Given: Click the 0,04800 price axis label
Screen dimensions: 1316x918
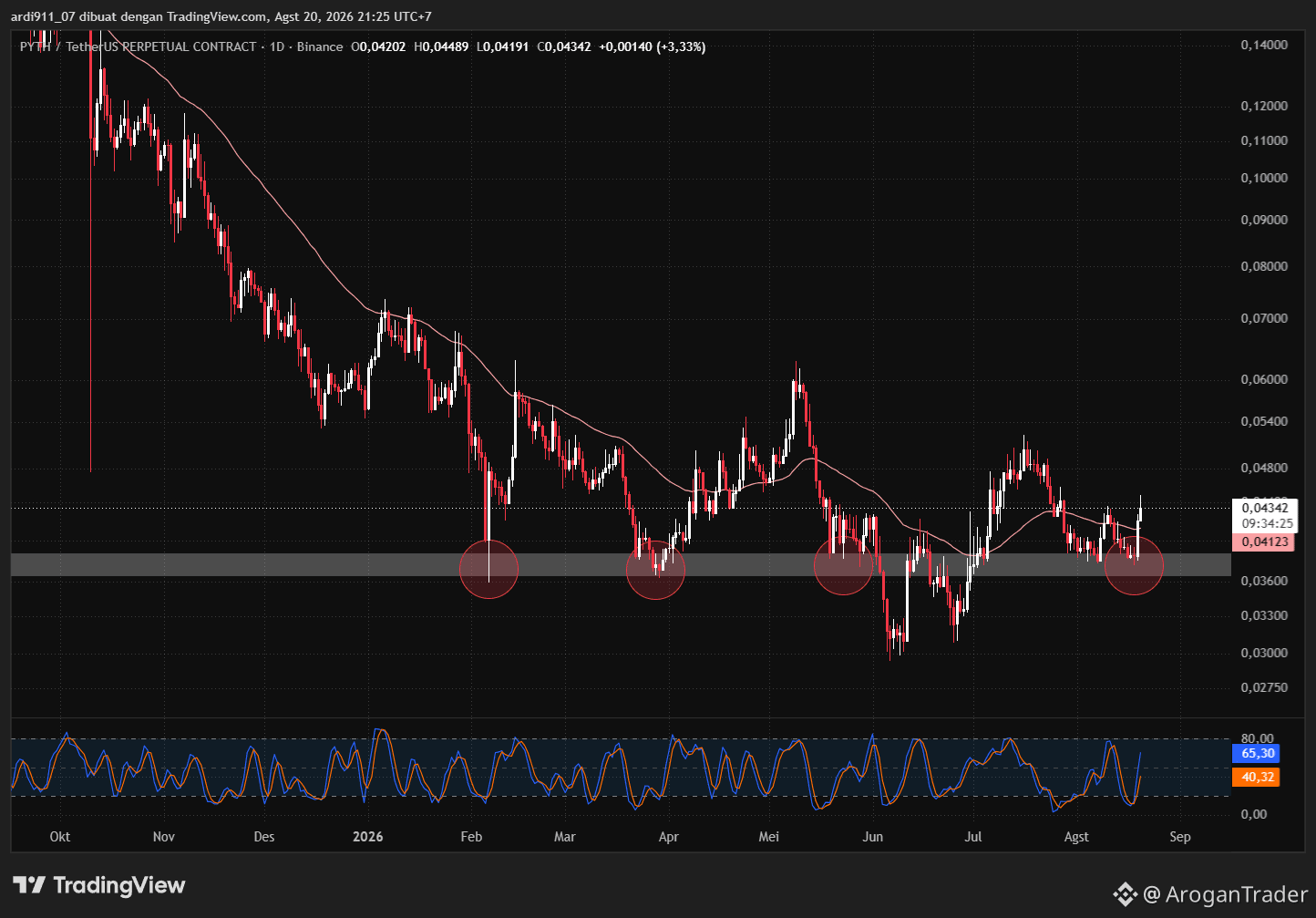Looking at the screenshot, I should (1265, 468).
